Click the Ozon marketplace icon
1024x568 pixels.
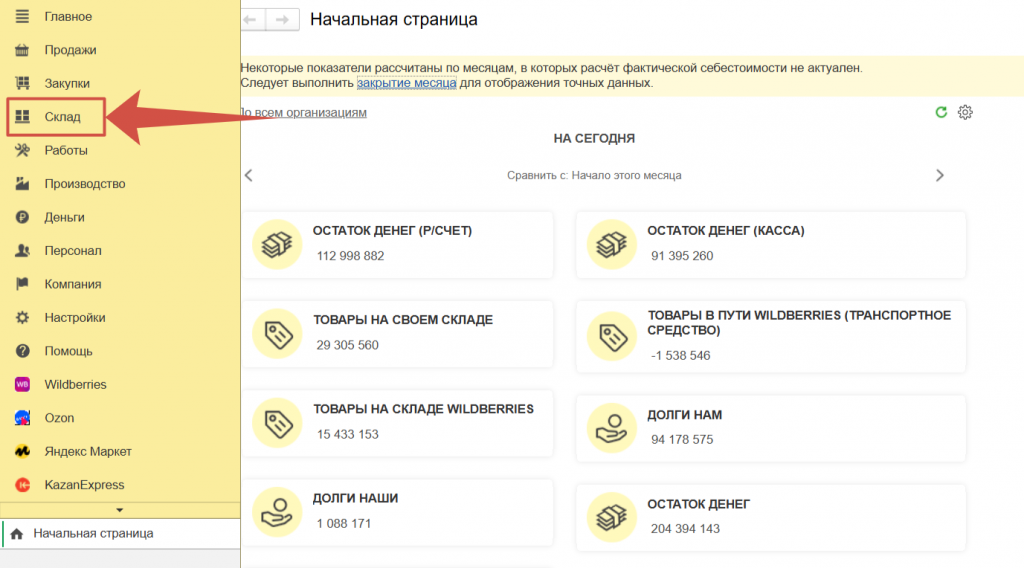[x=22, y=418]
